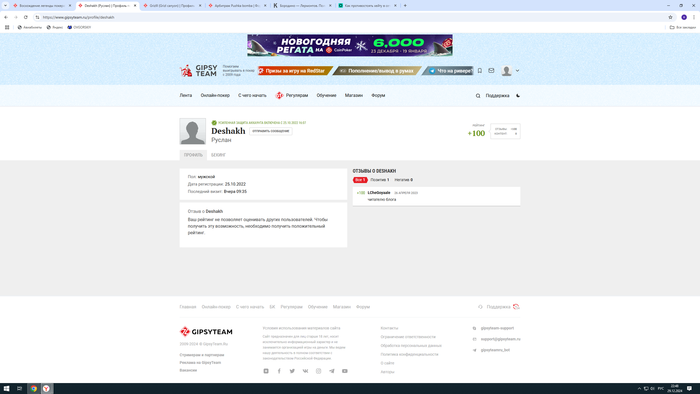Open the mail messages envelope icon

pos(491,71)
